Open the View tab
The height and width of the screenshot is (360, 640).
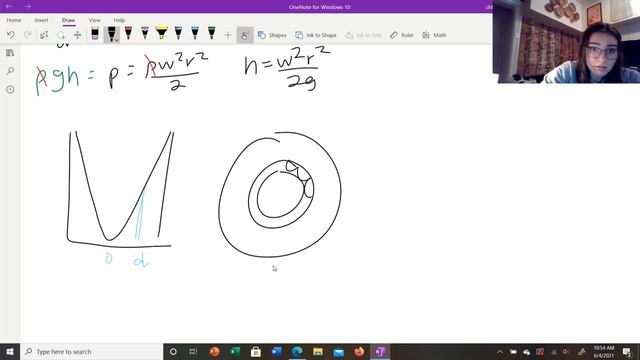coord(95,20)
